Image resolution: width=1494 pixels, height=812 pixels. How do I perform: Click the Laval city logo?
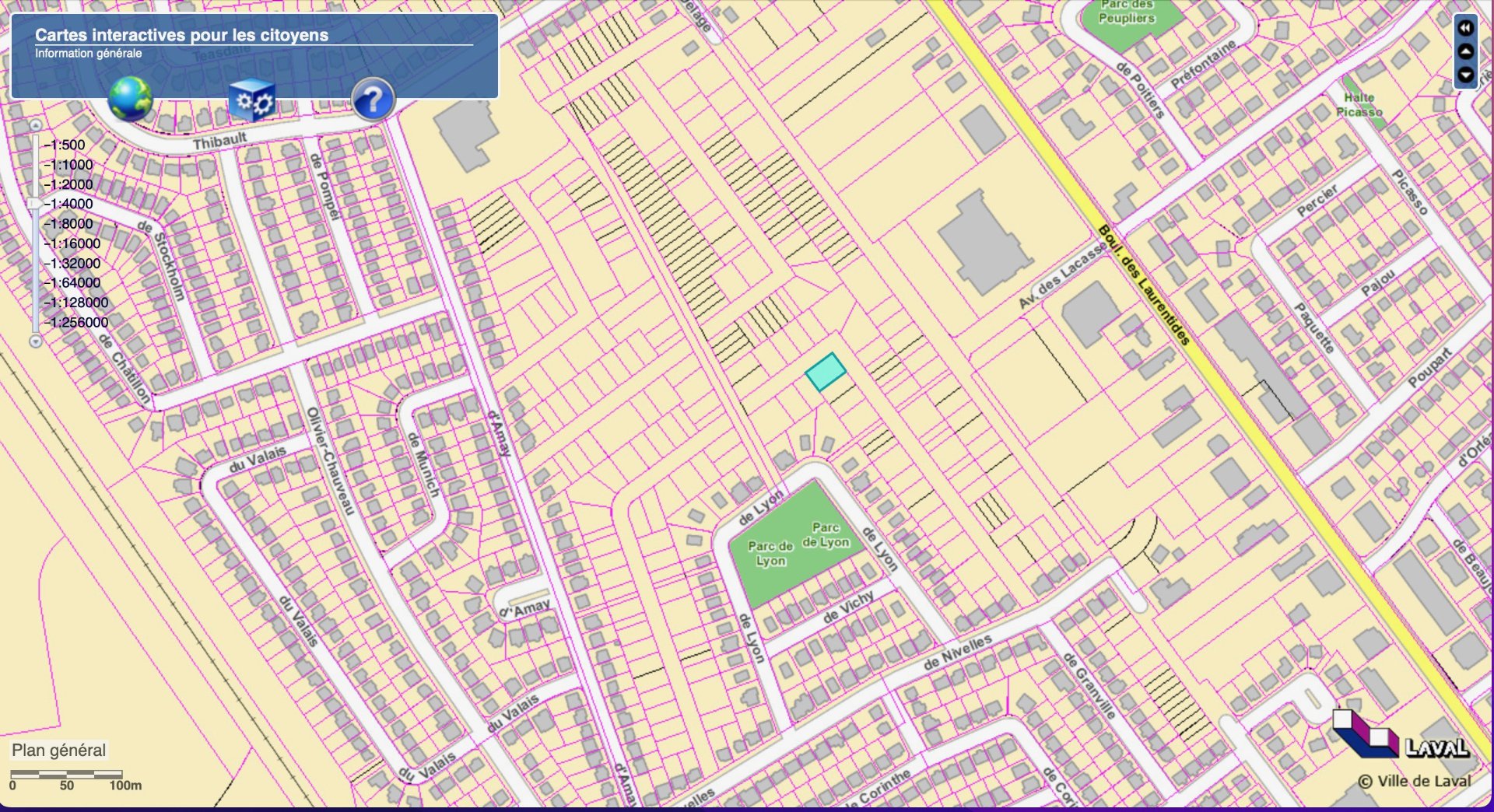pos(1401,734)
